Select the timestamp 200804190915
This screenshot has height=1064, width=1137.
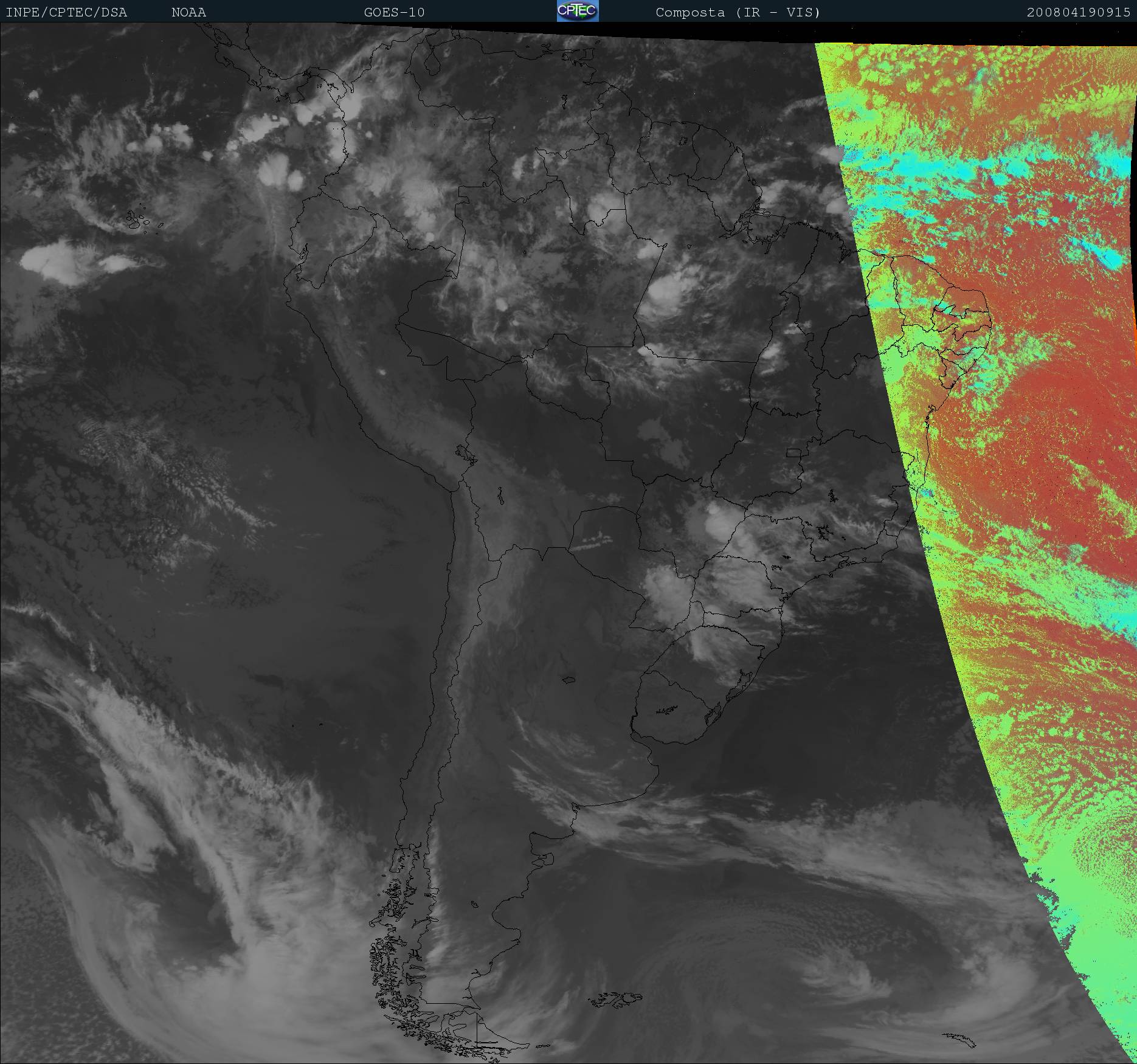tap(1079, 12)
